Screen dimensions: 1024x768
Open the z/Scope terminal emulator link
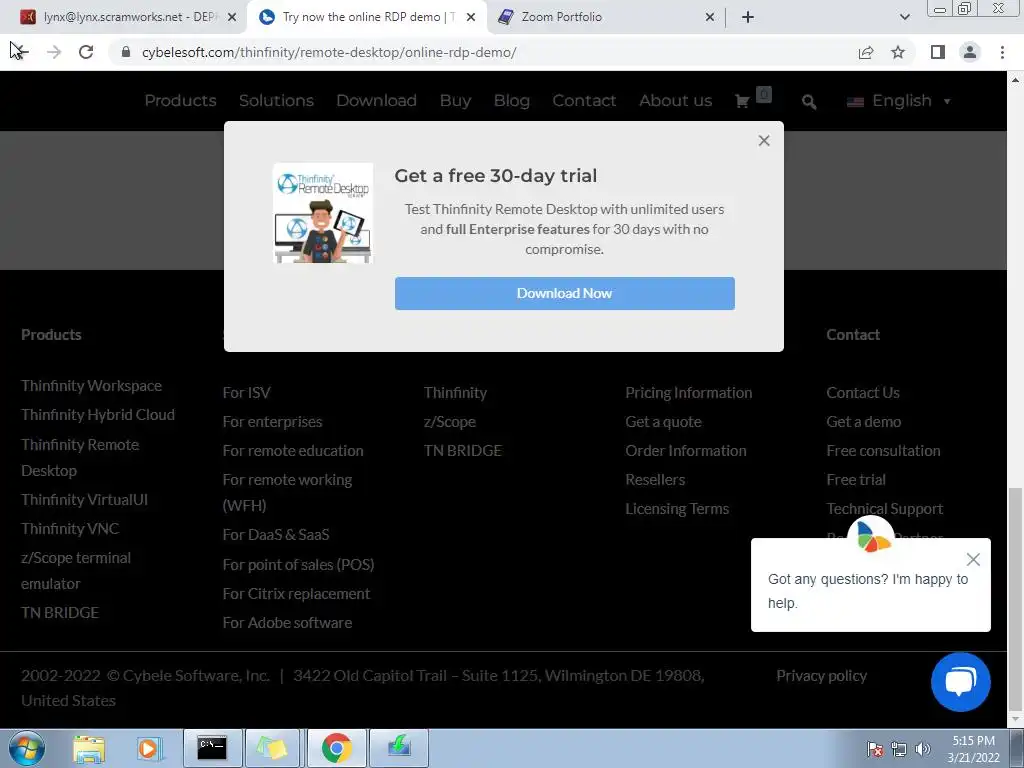point(76,571)
